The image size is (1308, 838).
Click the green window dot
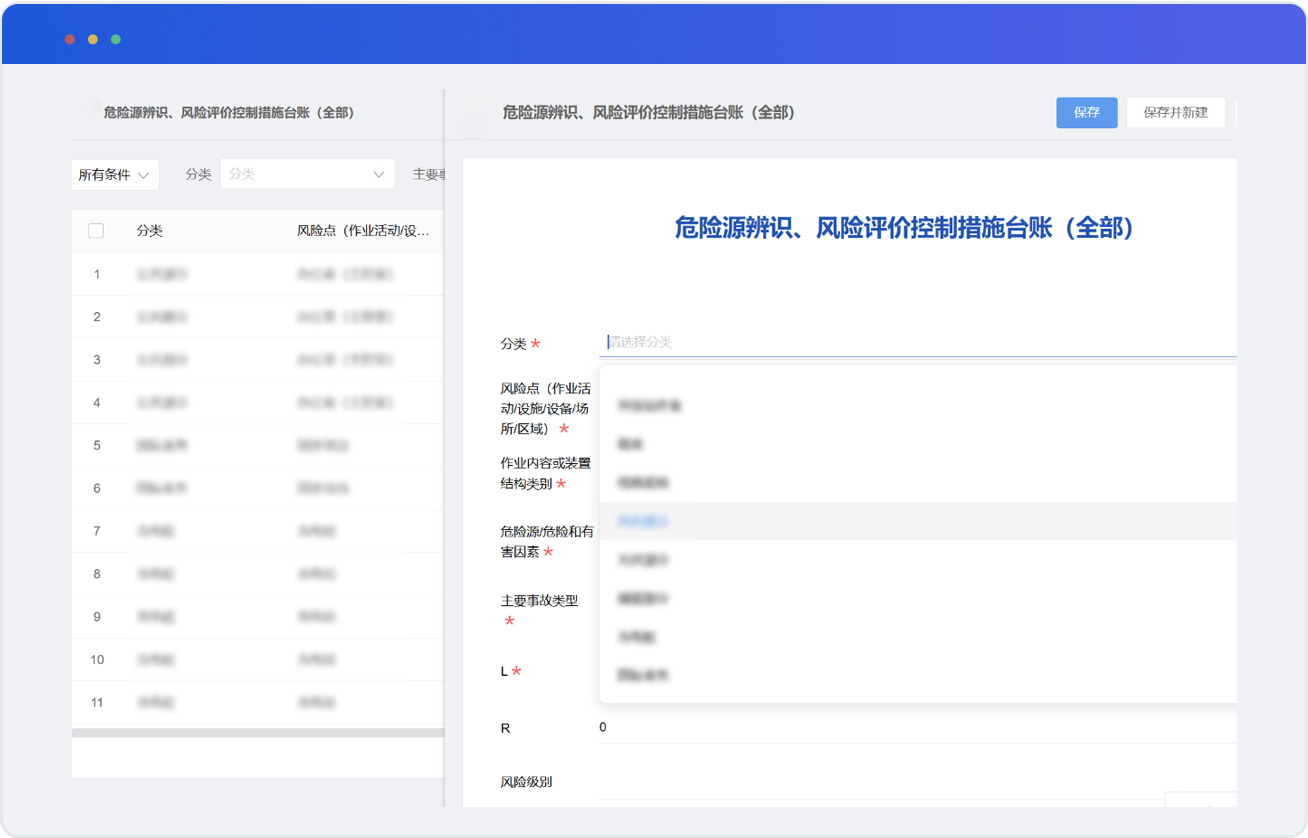click(116, 39)
